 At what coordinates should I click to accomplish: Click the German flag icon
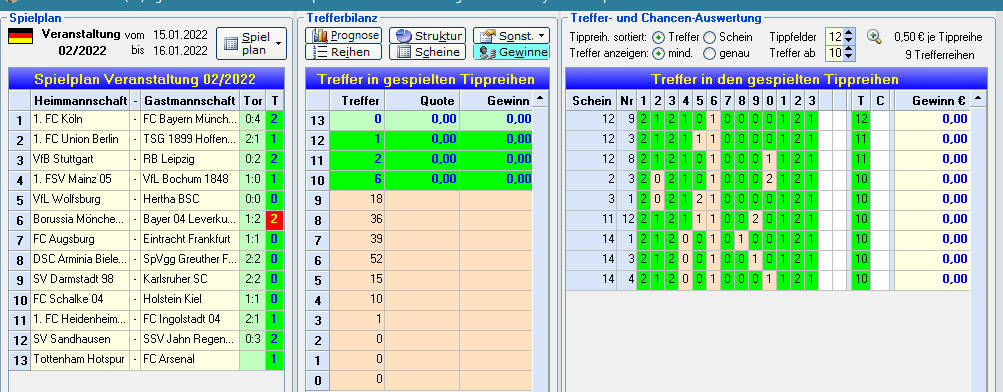tap(20, 36)
